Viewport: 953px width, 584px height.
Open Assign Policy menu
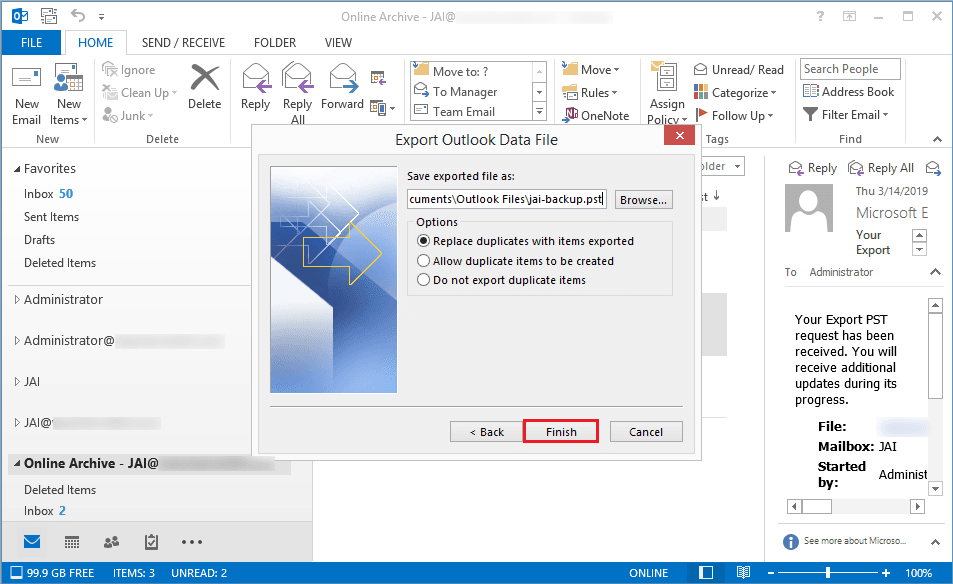pyautogui.click(x=667, y=94)
